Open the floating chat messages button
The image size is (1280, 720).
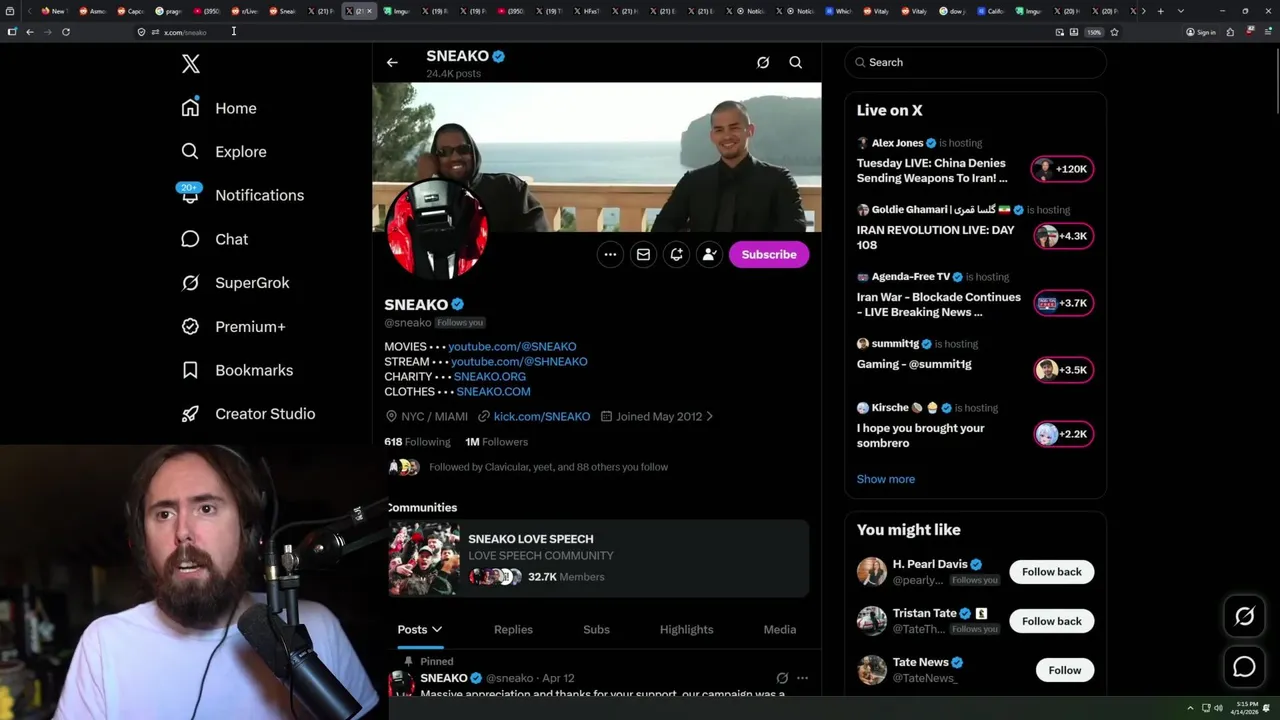[1244, 667]
